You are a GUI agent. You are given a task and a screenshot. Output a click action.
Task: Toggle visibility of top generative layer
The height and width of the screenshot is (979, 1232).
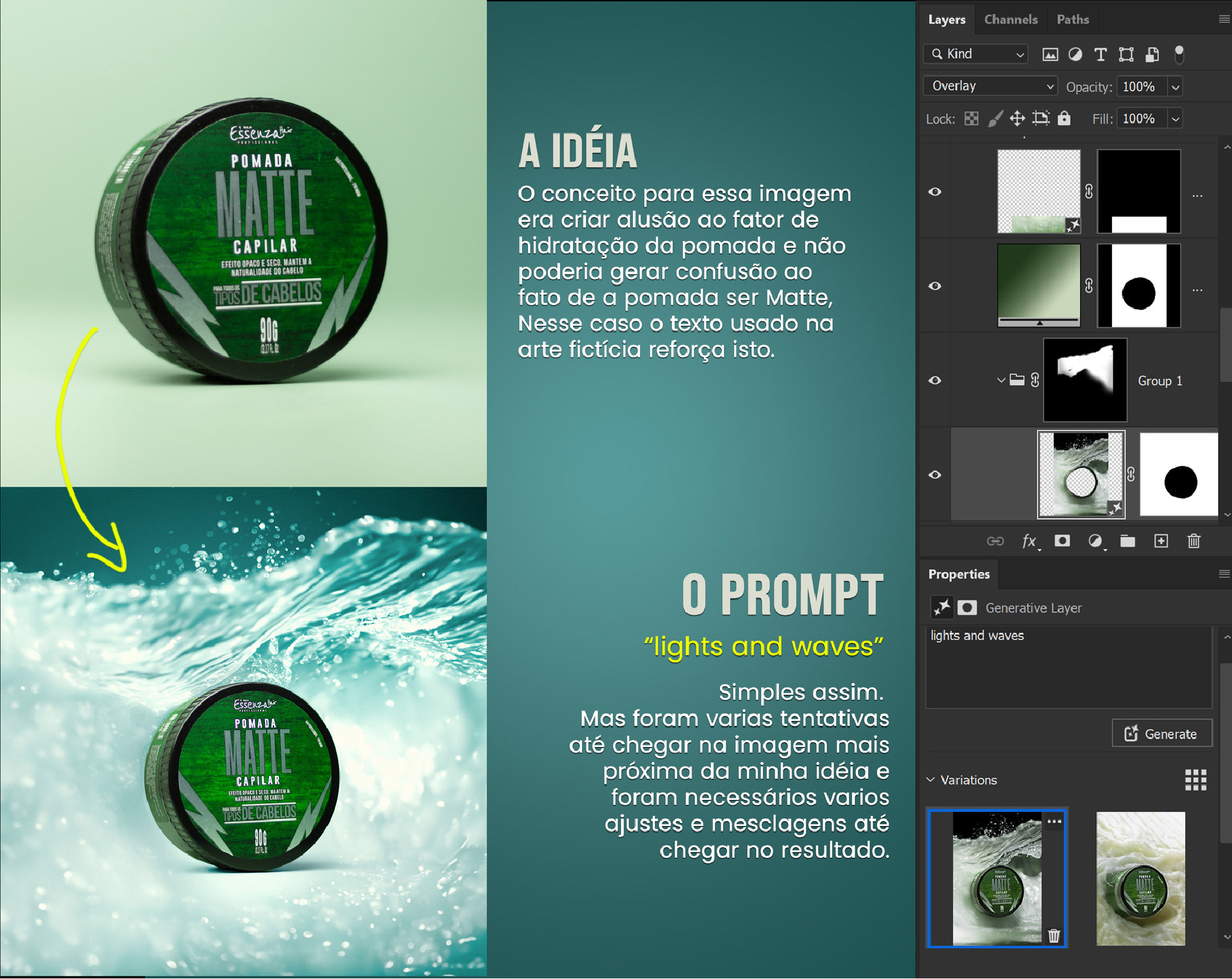tap(935, 192)
